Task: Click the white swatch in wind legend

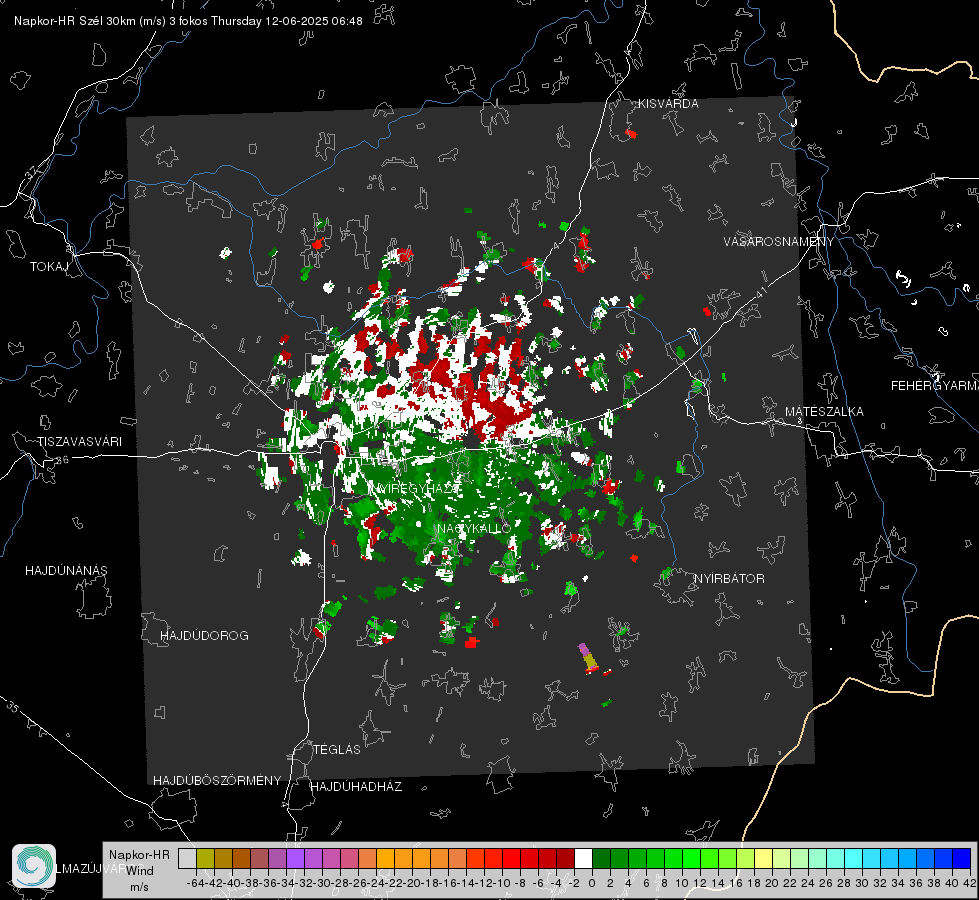Action: pos(583,859)
